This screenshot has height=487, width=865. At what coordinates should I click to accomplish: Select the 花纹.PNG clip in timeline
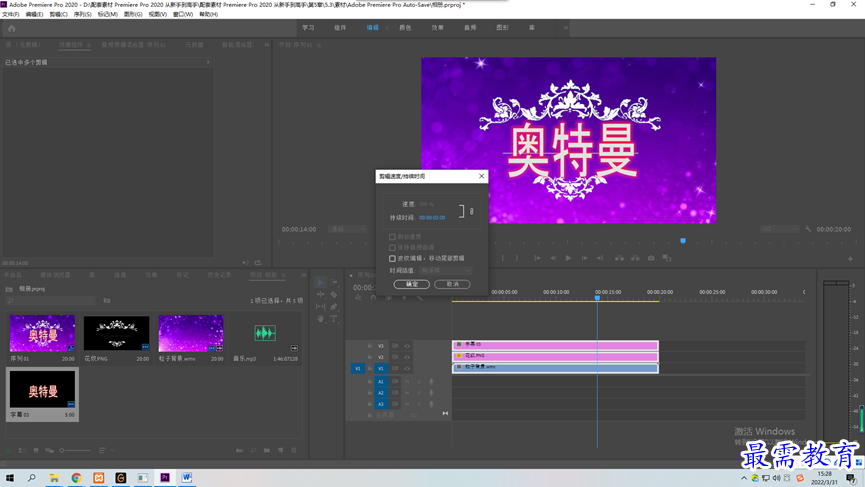[555, 356]
